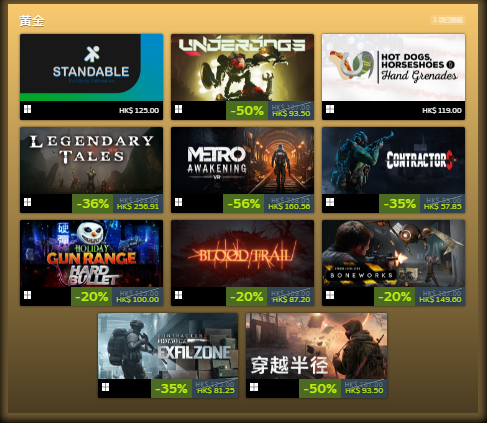
Task: Click the HK$ 57.85 Contractors price
Action: (443, 207)
